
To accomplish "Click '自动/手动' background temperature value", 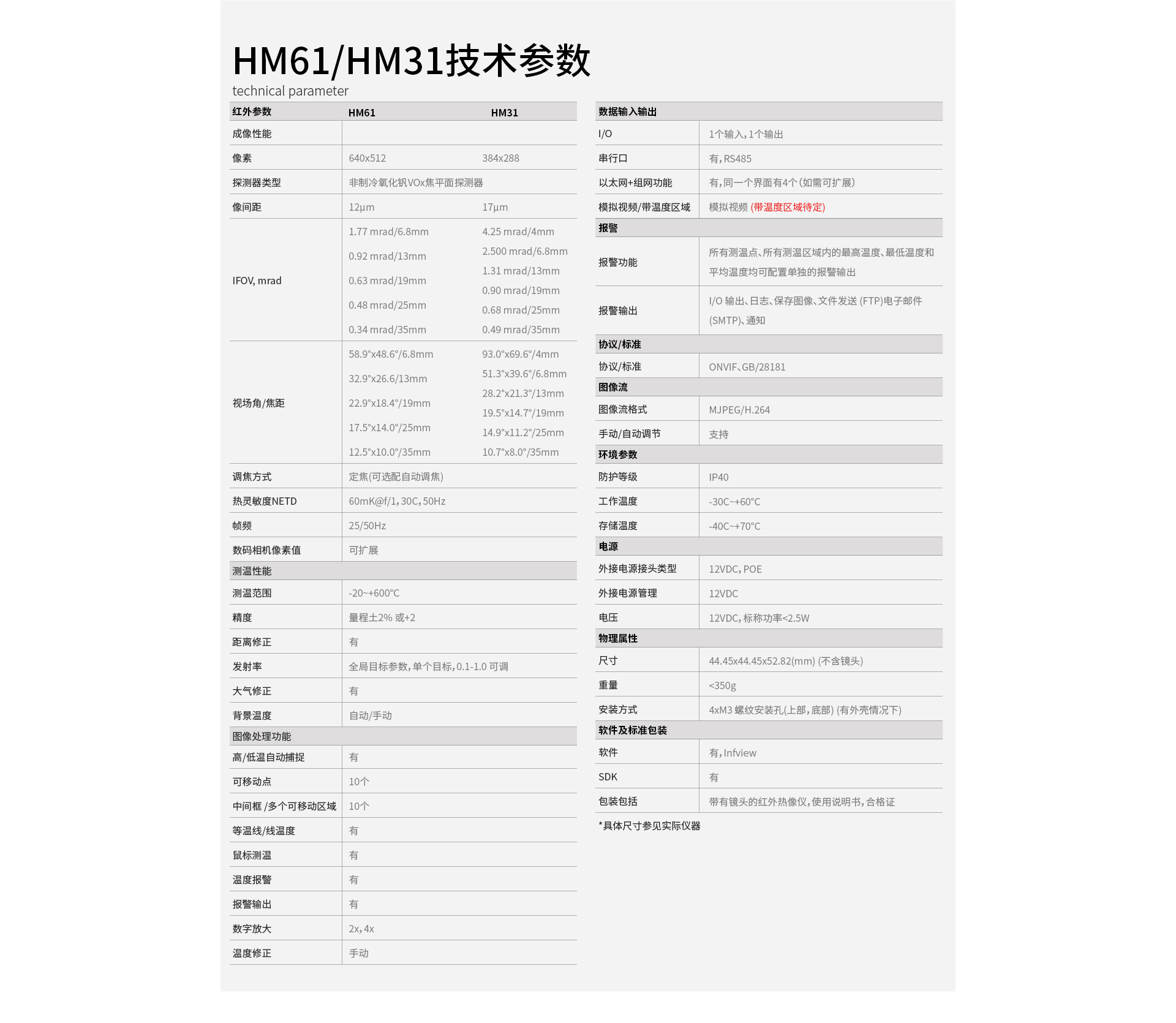I will point(370,715).
